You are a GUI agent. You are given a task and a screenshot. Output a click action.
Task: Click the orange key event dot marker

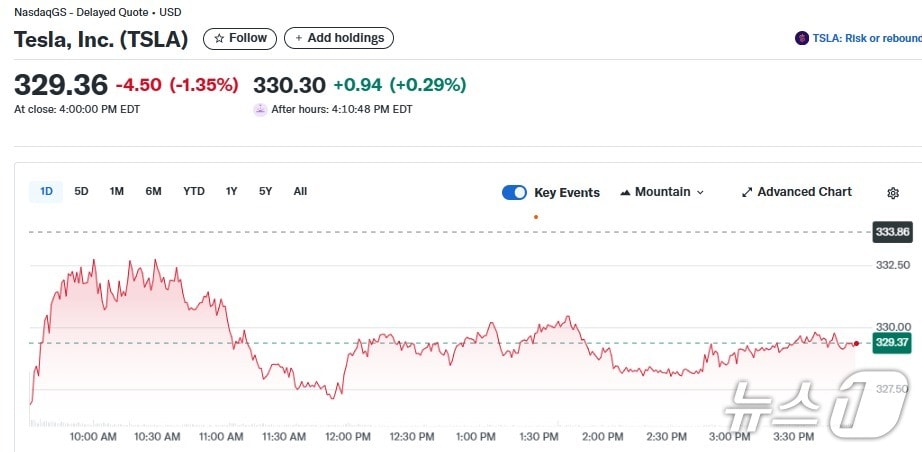pos(536,216)
